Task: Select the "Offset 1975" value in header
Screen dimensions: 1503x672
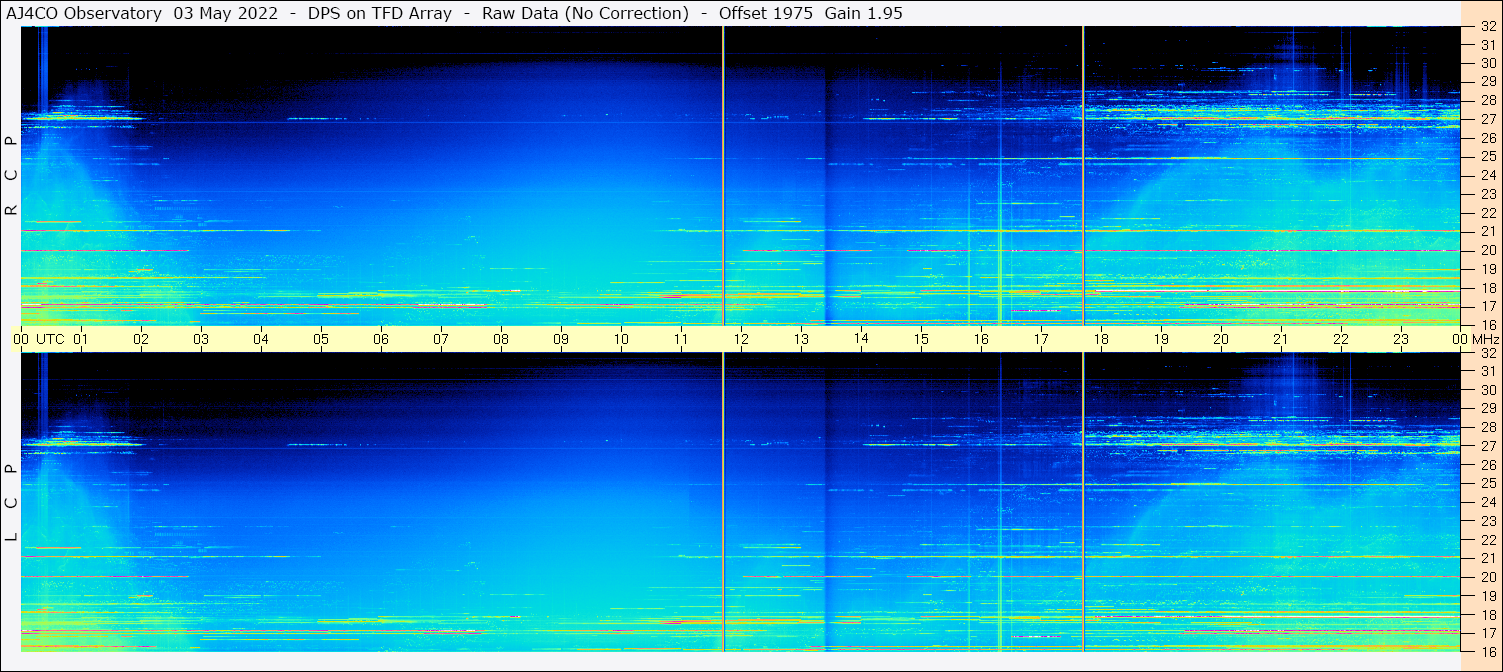Action: pos(765,14)
